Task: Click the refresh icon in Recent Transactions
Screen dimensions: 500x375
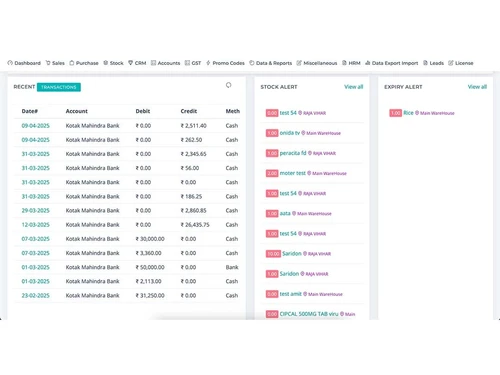Action: [228, 85]
